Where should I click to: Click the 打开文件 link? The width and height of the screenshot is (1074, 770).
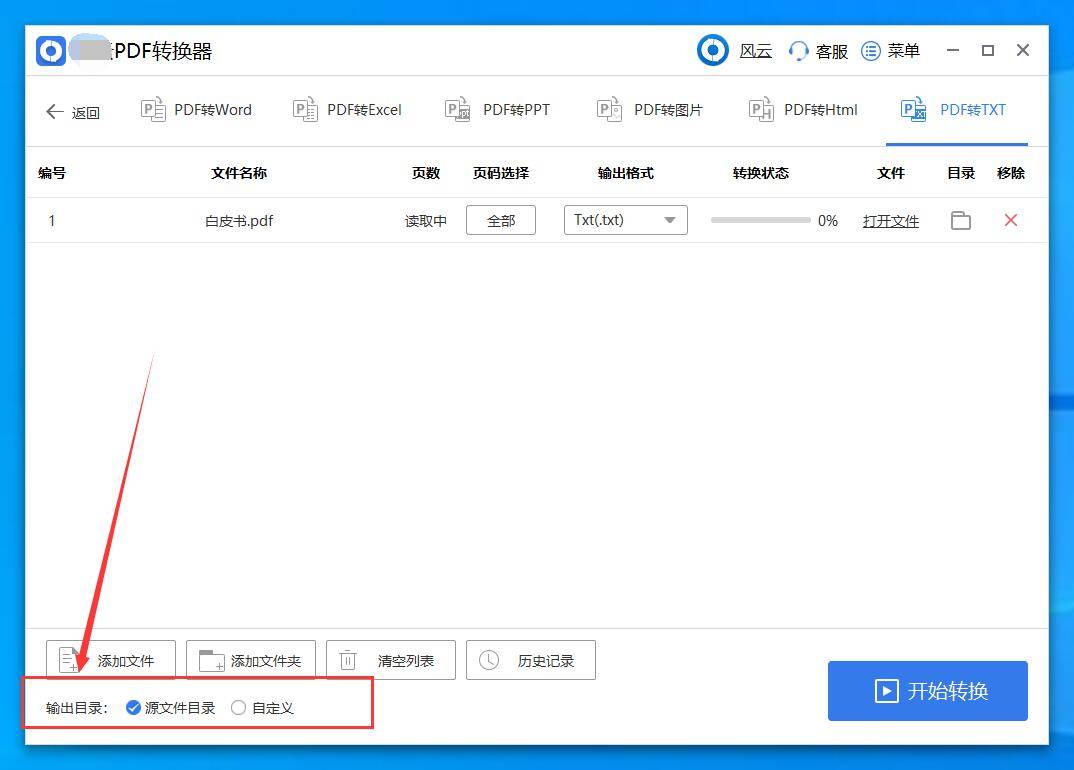point(890,221)
